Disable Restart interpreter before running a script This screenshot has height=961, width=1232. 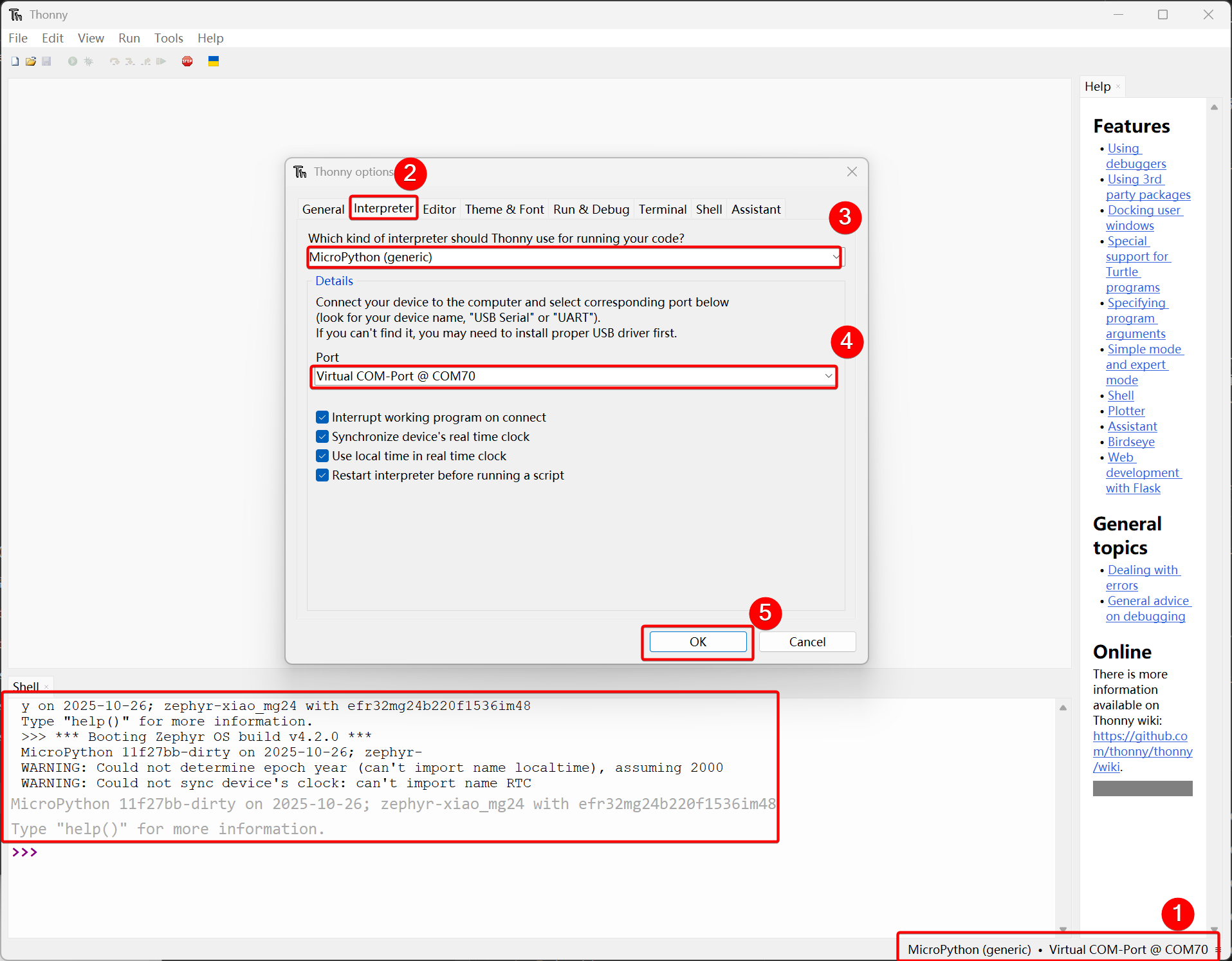(322, 475)
